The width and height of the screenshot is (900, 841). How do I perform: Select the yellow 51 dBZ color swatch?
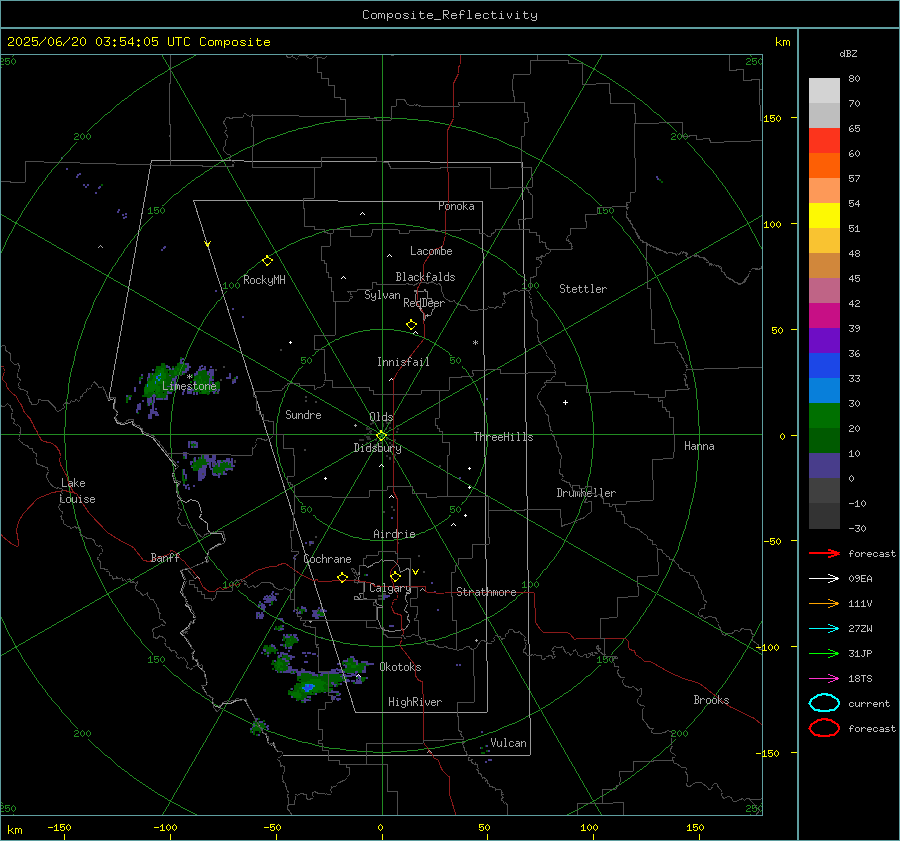[x=824, y=215]
